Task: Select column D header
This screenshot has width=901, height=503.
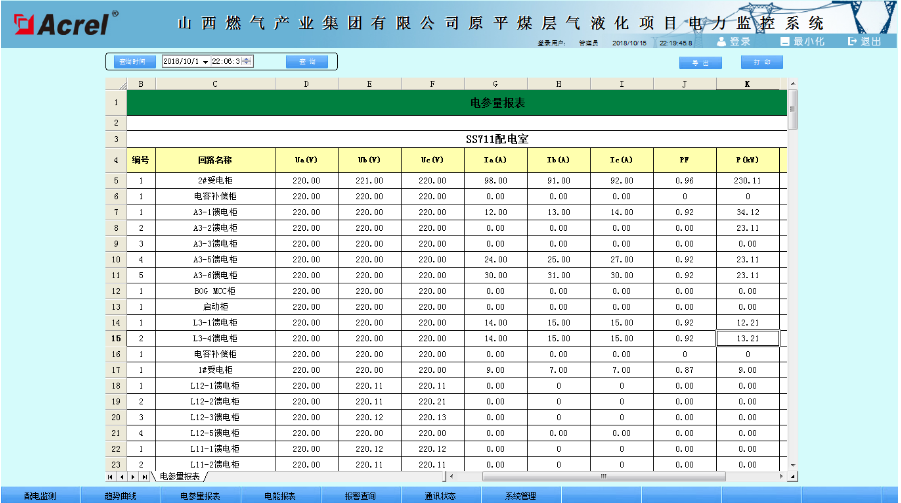Action: pos(306,85)
